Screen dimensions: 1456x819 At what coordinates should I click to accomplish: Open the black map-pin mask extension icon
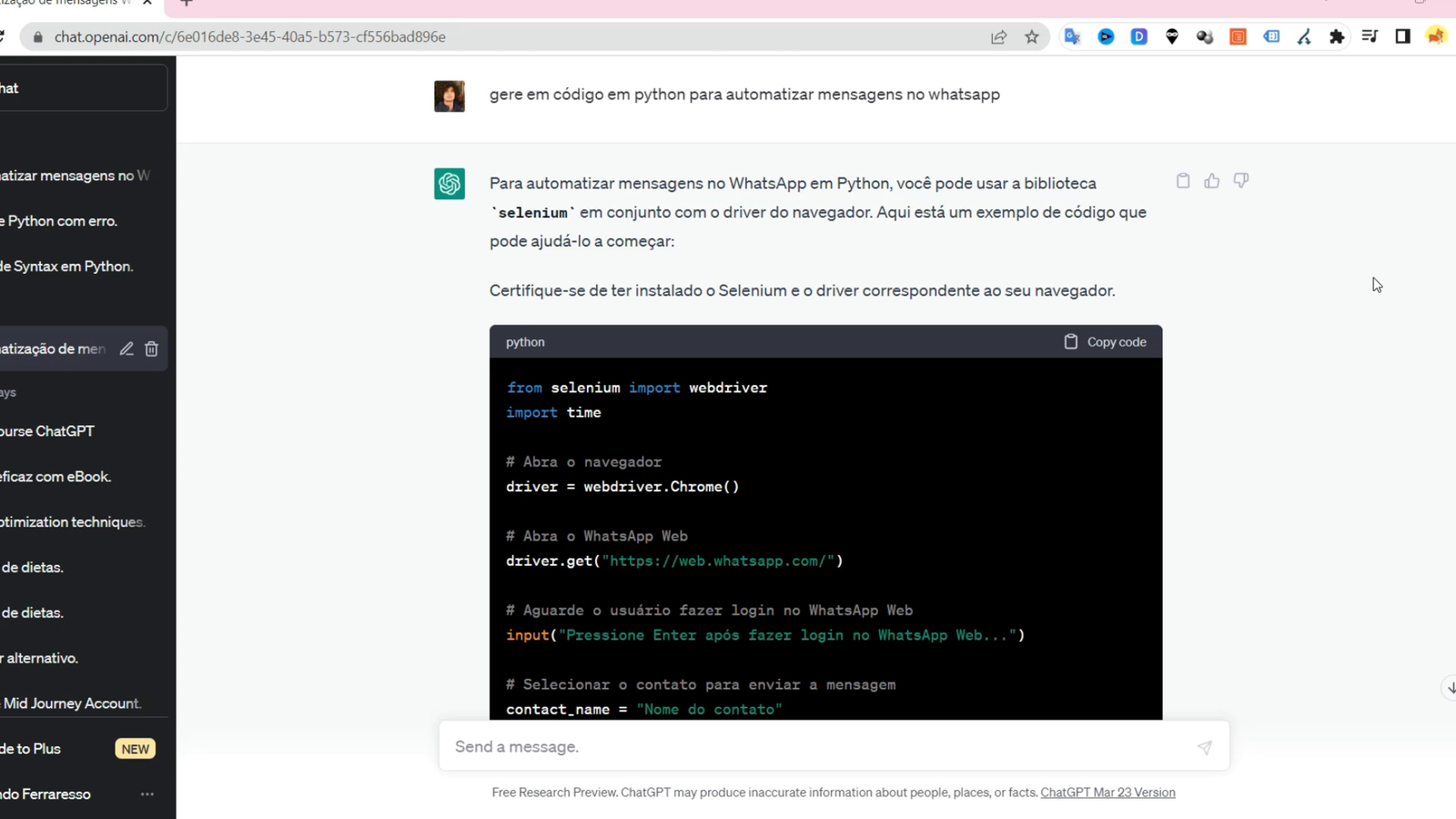pyautogui.click(x=1172, y=37)
